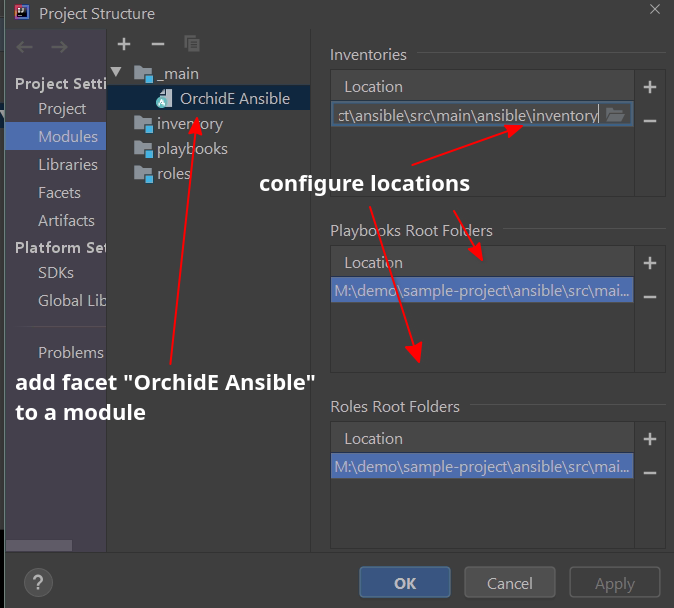Click the Apply button
Image resolution: width=674 pixels, height=608 pixels.
tap(615, 583)
